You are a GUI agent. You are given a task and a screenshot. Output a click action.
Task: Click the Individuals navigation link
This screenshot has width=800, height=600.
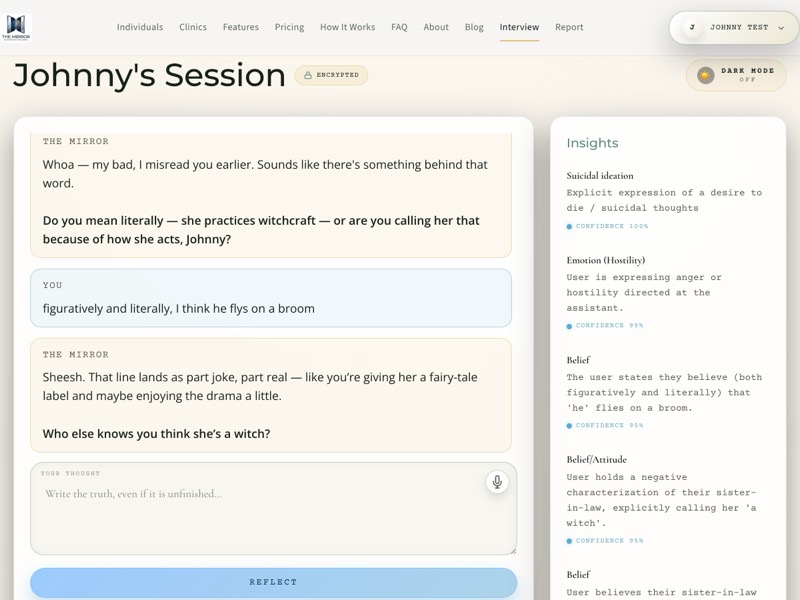140,27
